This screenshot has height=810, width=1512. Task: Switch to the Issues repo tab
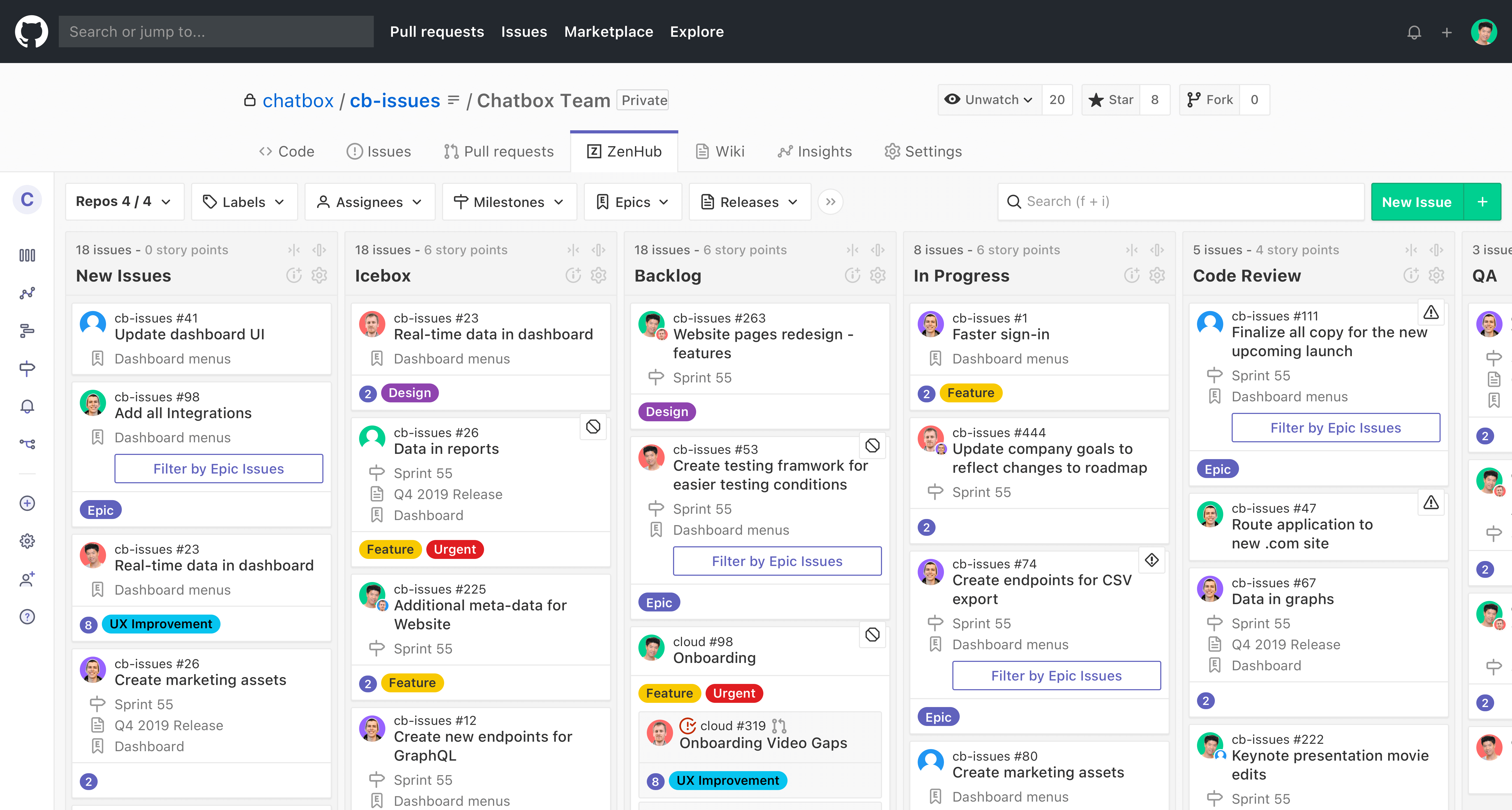click(x=379, y=152)
